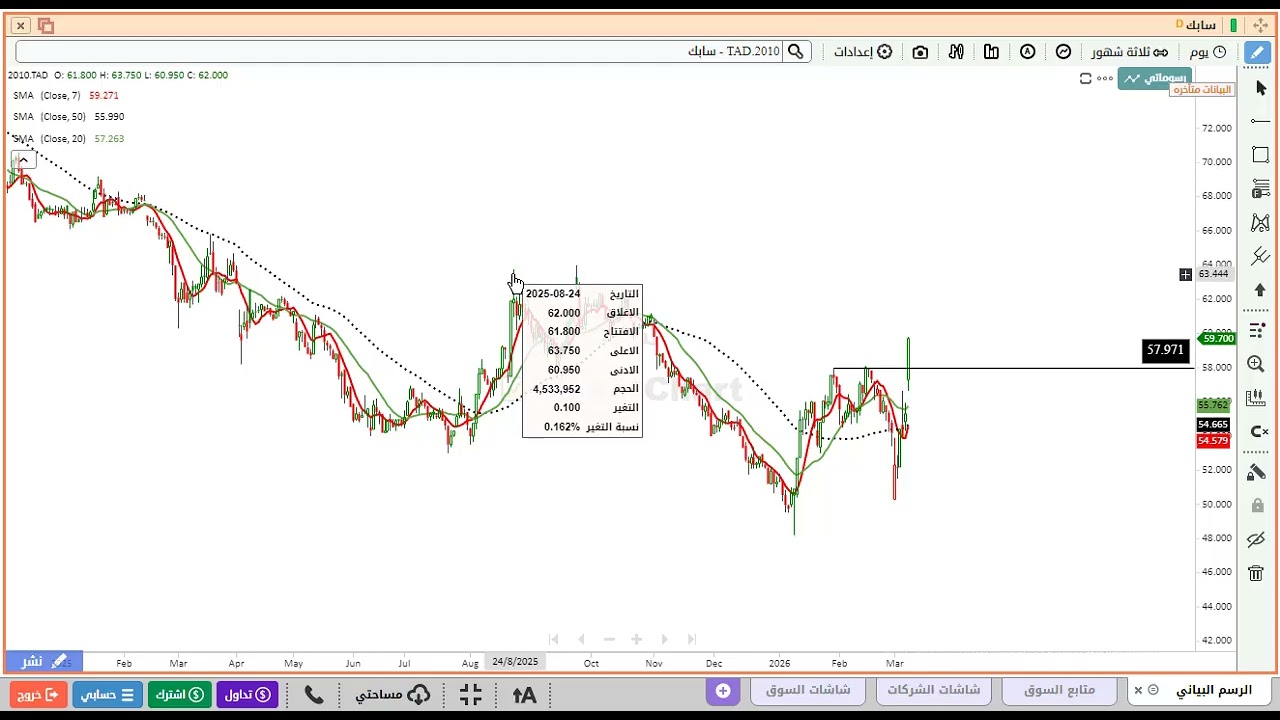Toggle lock all drawings padlock

point(1257,506)
